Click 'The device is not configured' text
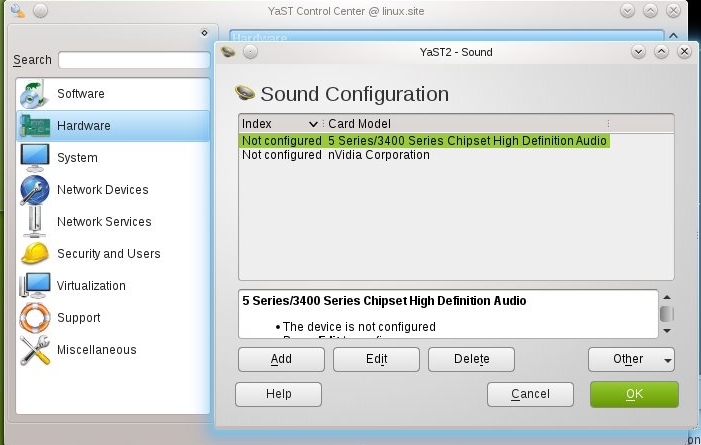The height and width of the screenshot is (445, 701). 359,327
